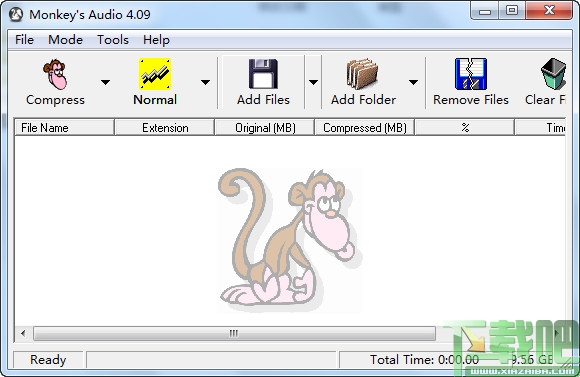This screenshot has height=377, width=580.
Task: Sort by the File Name column header
Action: click(x=64, y=128)
